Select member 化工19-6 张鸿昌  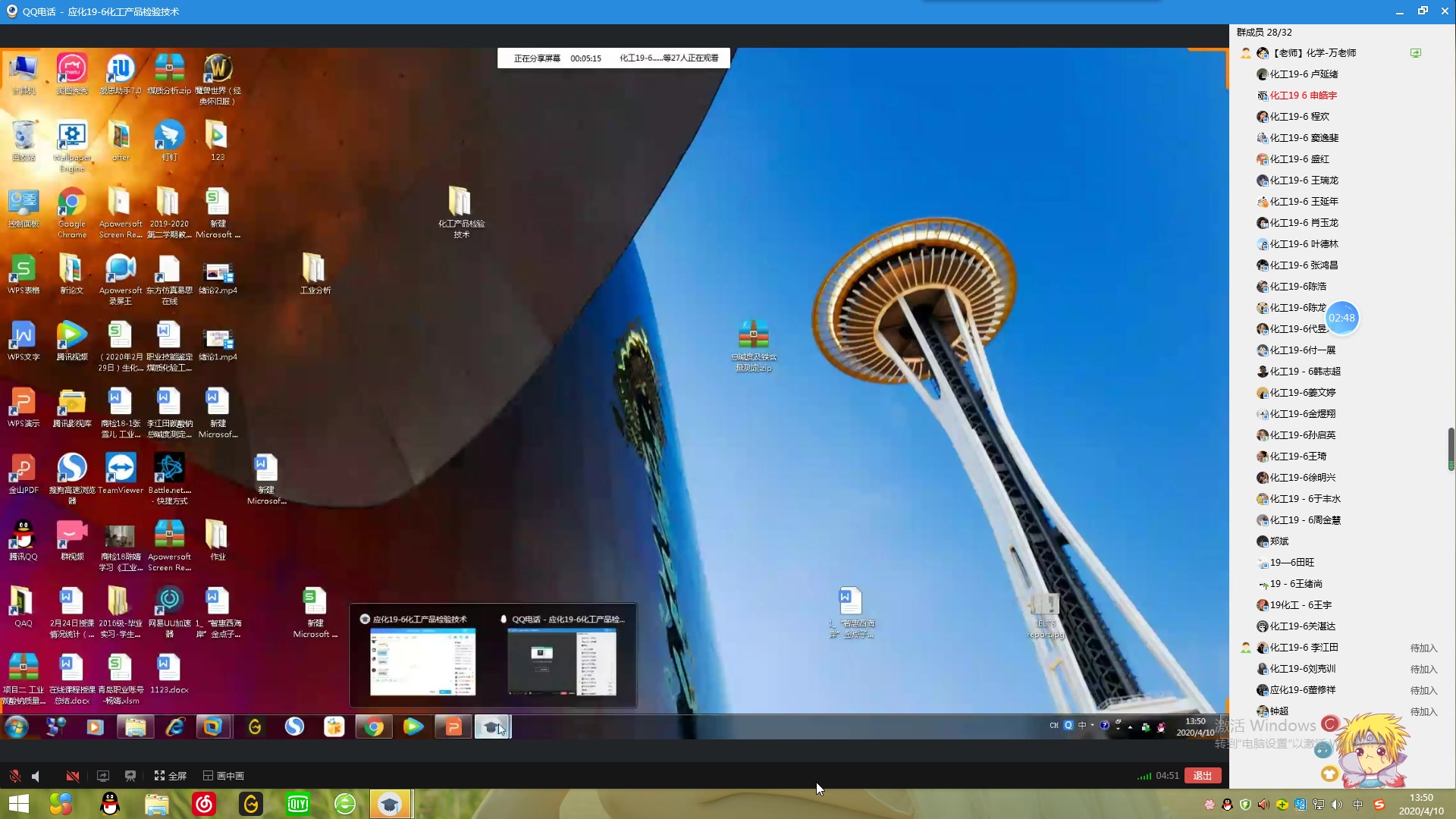pos(1298,265)
